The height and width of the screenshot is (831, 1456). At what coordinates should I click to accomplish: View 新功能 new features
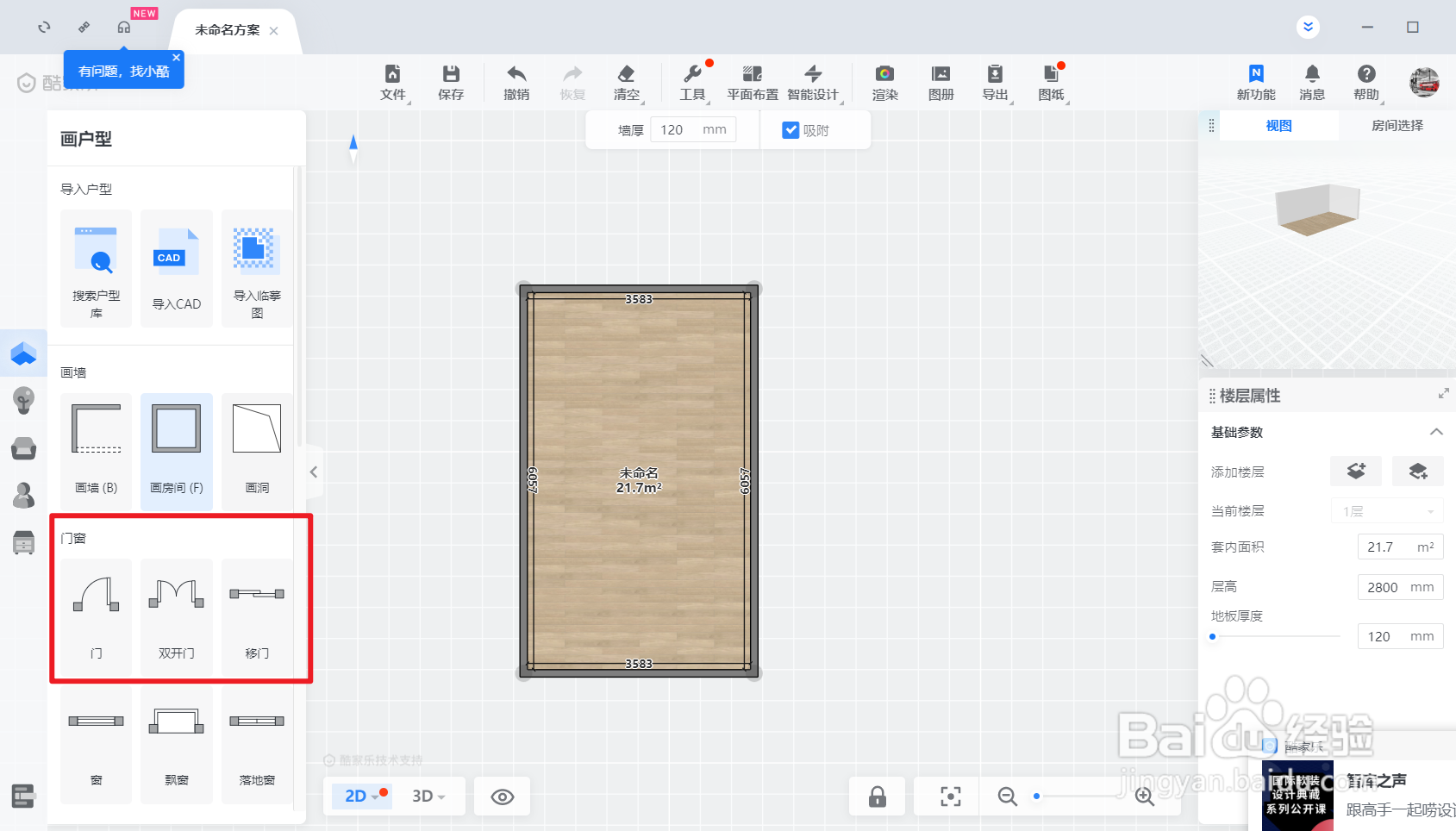pos(1256,83)
